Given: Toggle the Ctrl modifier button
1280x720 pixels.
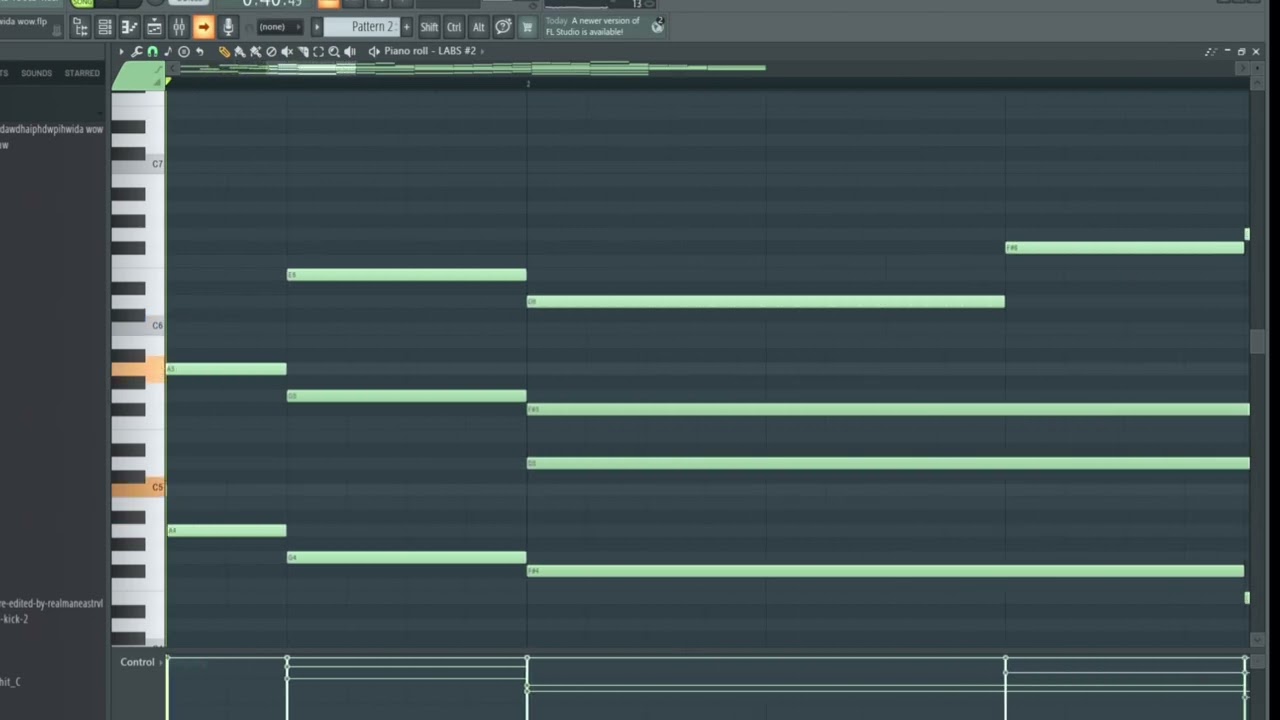Looking at the screenshot, I should [x=454, y=27].
